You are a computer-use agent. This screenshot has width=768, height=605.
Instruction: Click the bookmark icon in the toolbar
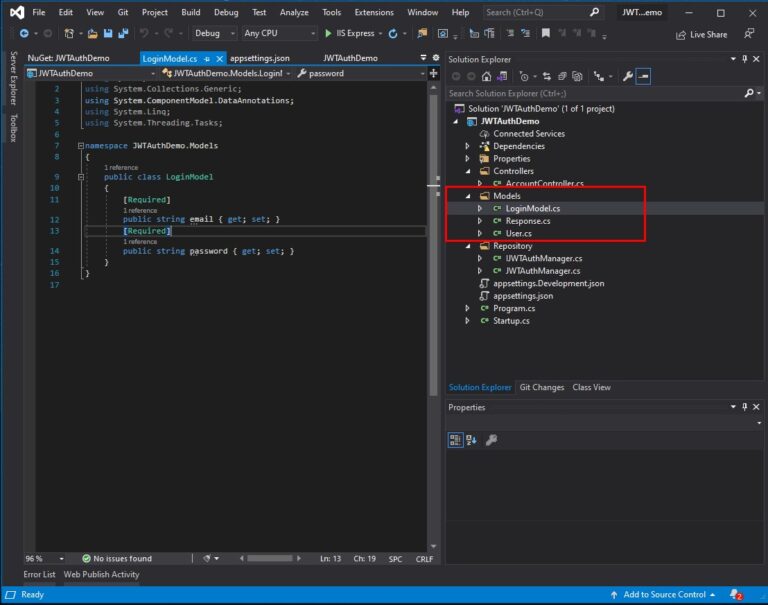coord(545,33)
